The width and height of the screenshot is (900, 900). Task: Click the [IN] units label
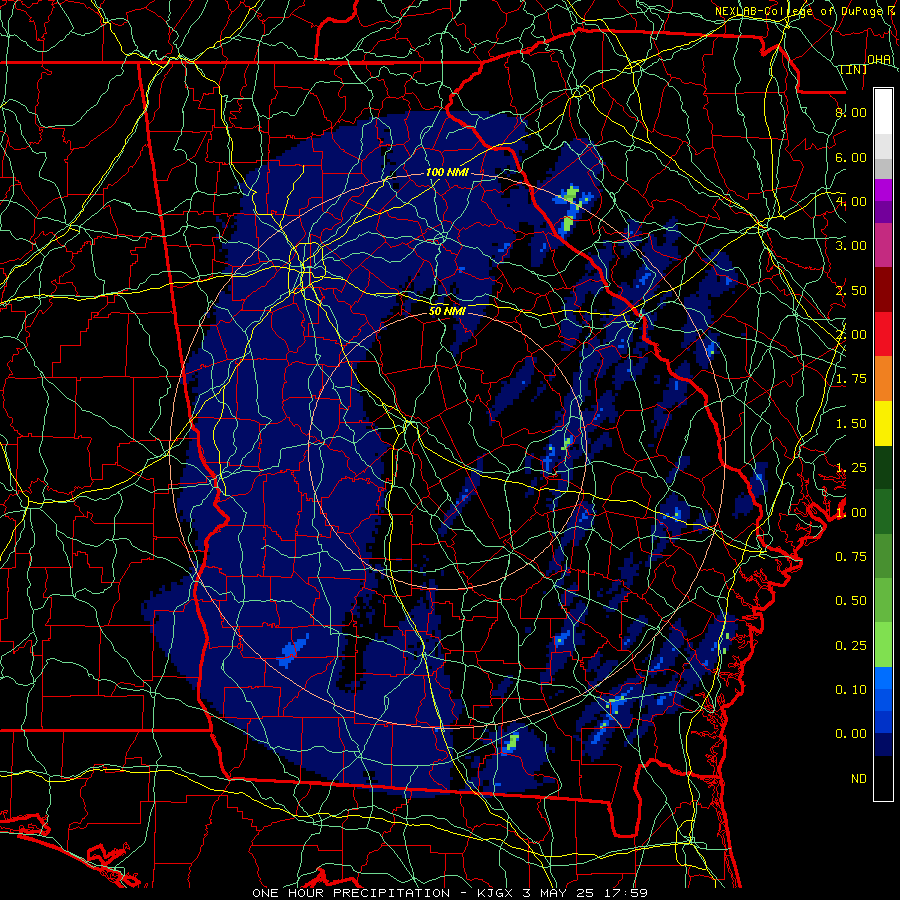click(x=853, y=69)
